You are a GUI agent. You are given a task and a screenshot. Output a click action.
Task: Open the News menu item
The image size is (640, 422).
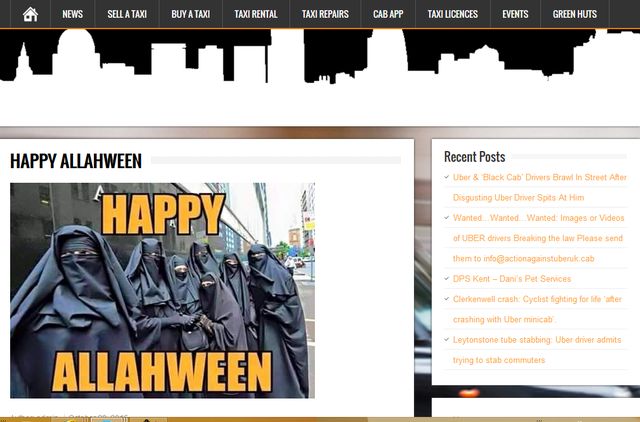(72, 14)
